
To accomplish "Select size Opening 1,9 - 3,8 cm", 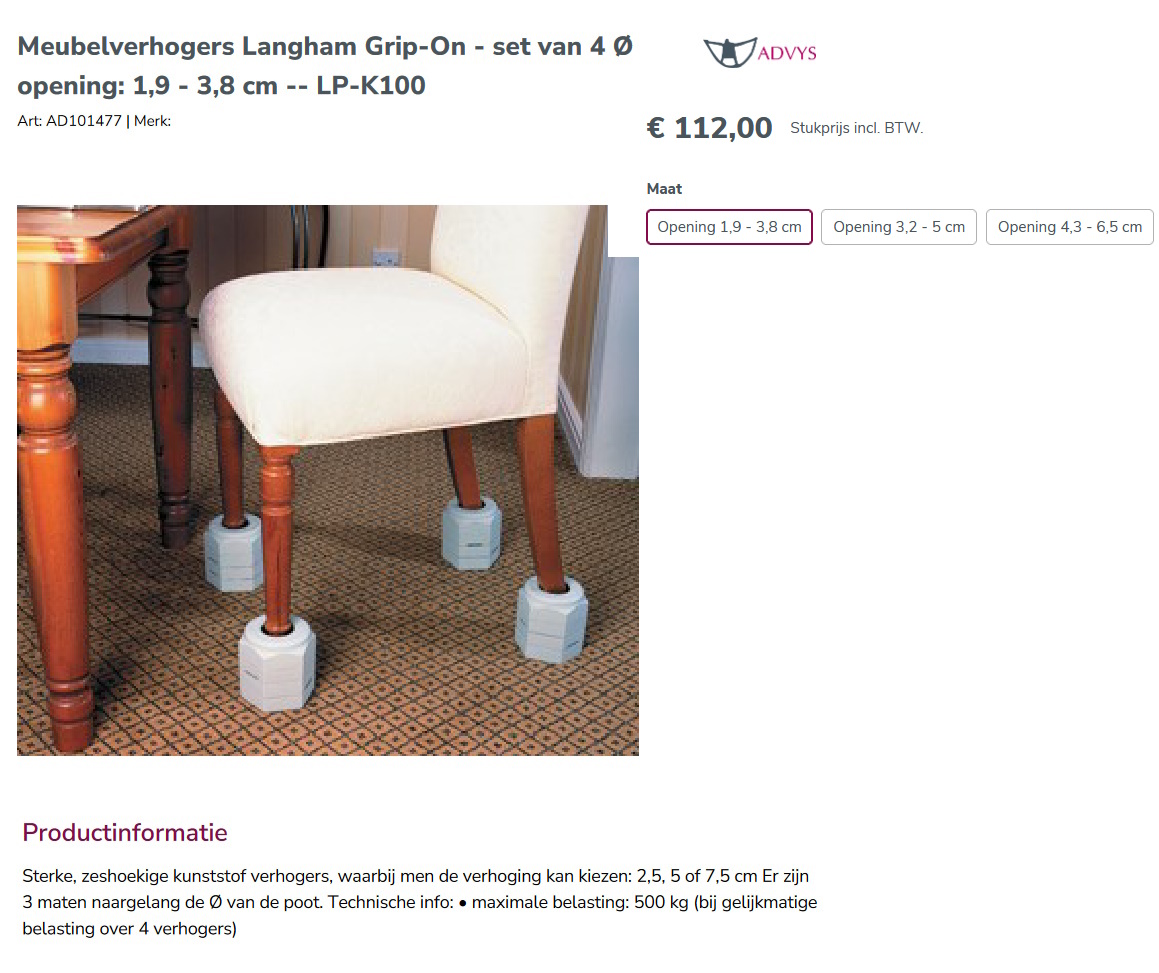I will [x=730, y=227].
